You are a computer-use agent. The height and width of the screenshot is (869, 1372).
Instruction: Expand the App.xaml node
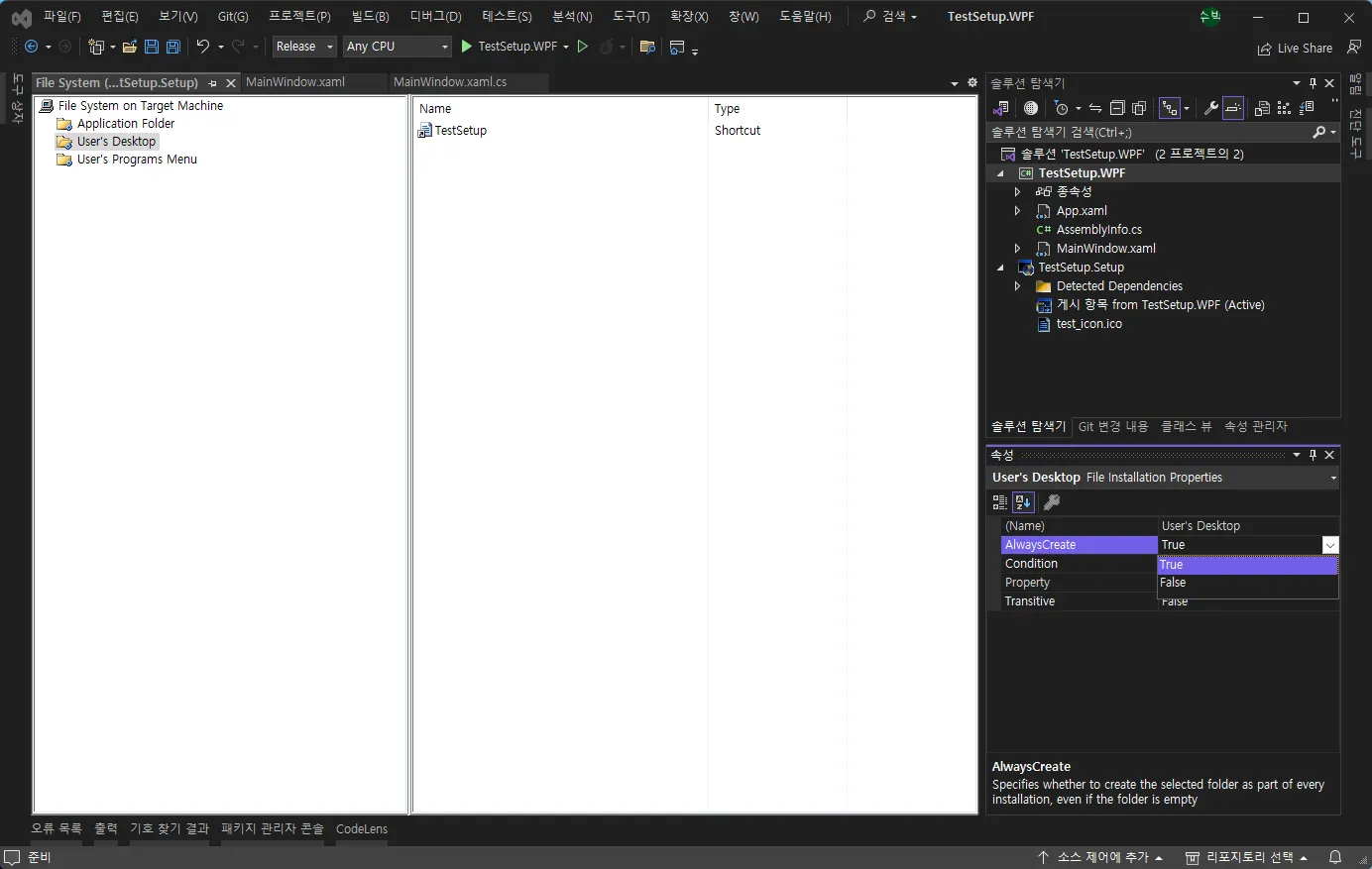tap(1017, 211)
